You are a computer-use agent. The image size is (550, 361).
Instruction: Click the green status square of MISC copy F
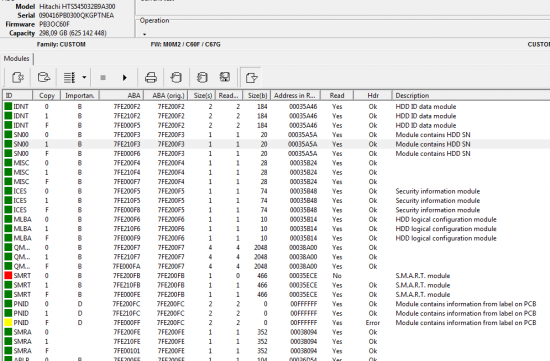click(x=8, y=182)
